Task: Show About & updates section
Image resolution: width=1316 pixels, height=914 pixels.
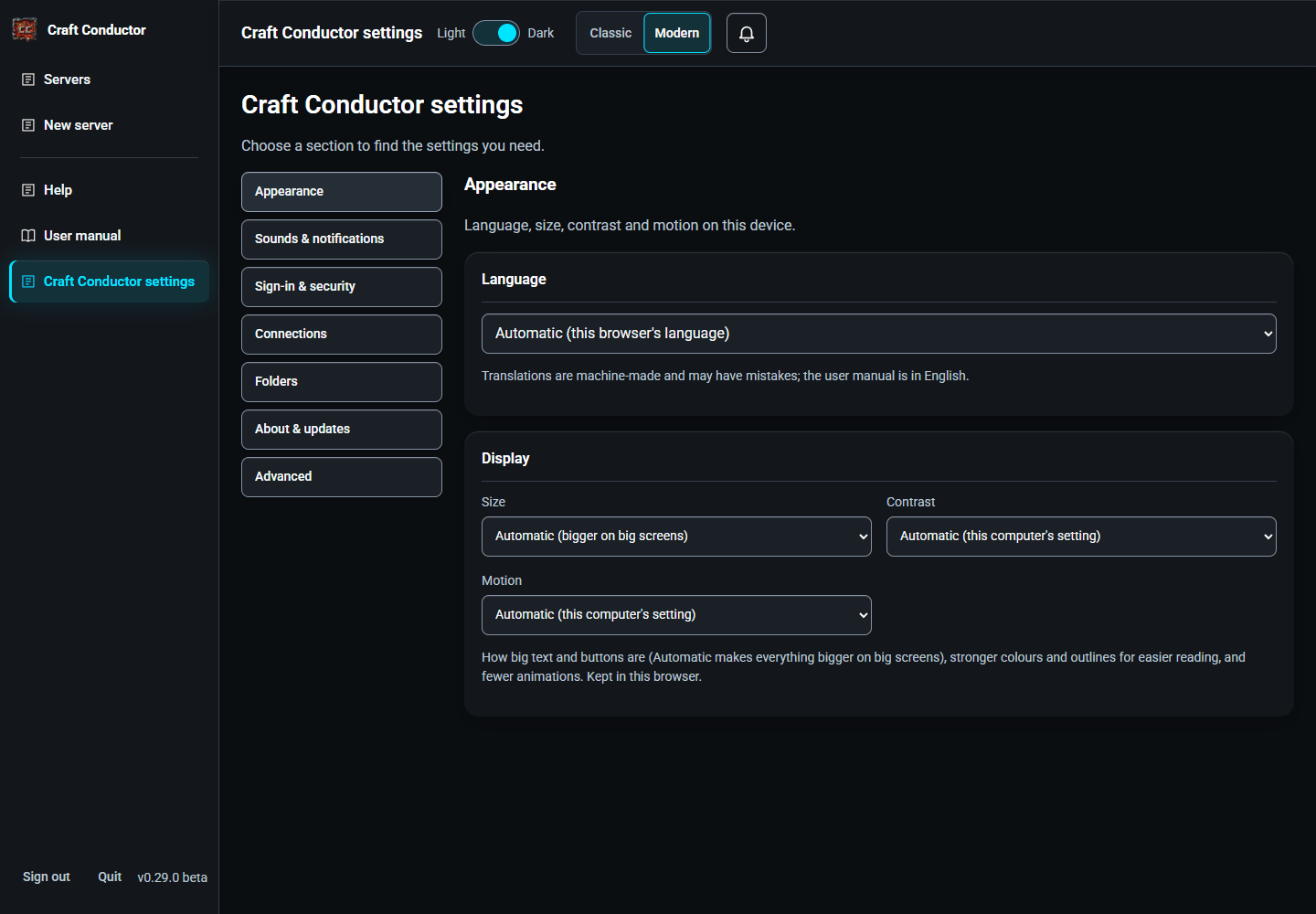Action: pyautogui.click(x=342, y=430)
